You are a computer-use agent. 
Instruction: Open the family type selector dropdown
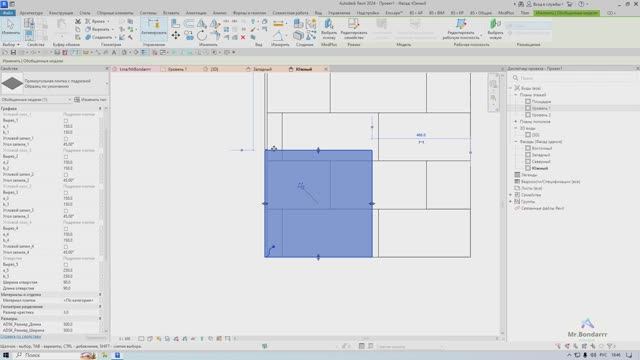[107, 83]
